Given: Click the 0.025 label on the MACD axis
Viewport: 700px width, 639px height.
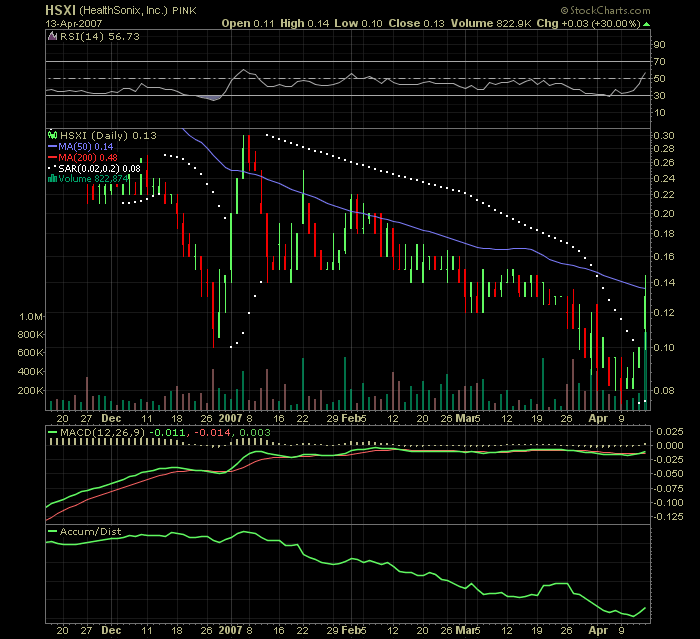Looking at the screenshot, I should coord(670,431).
